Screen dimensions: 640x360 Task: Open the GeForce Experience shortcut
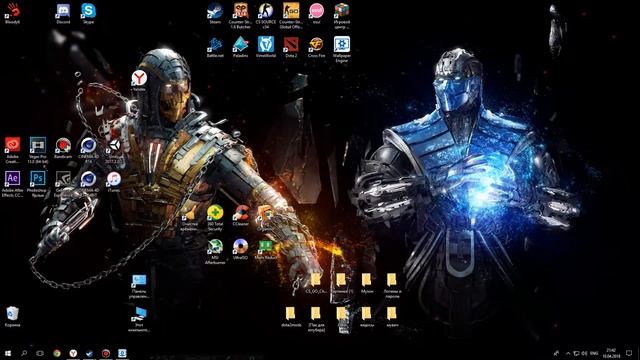click(63, 184)
